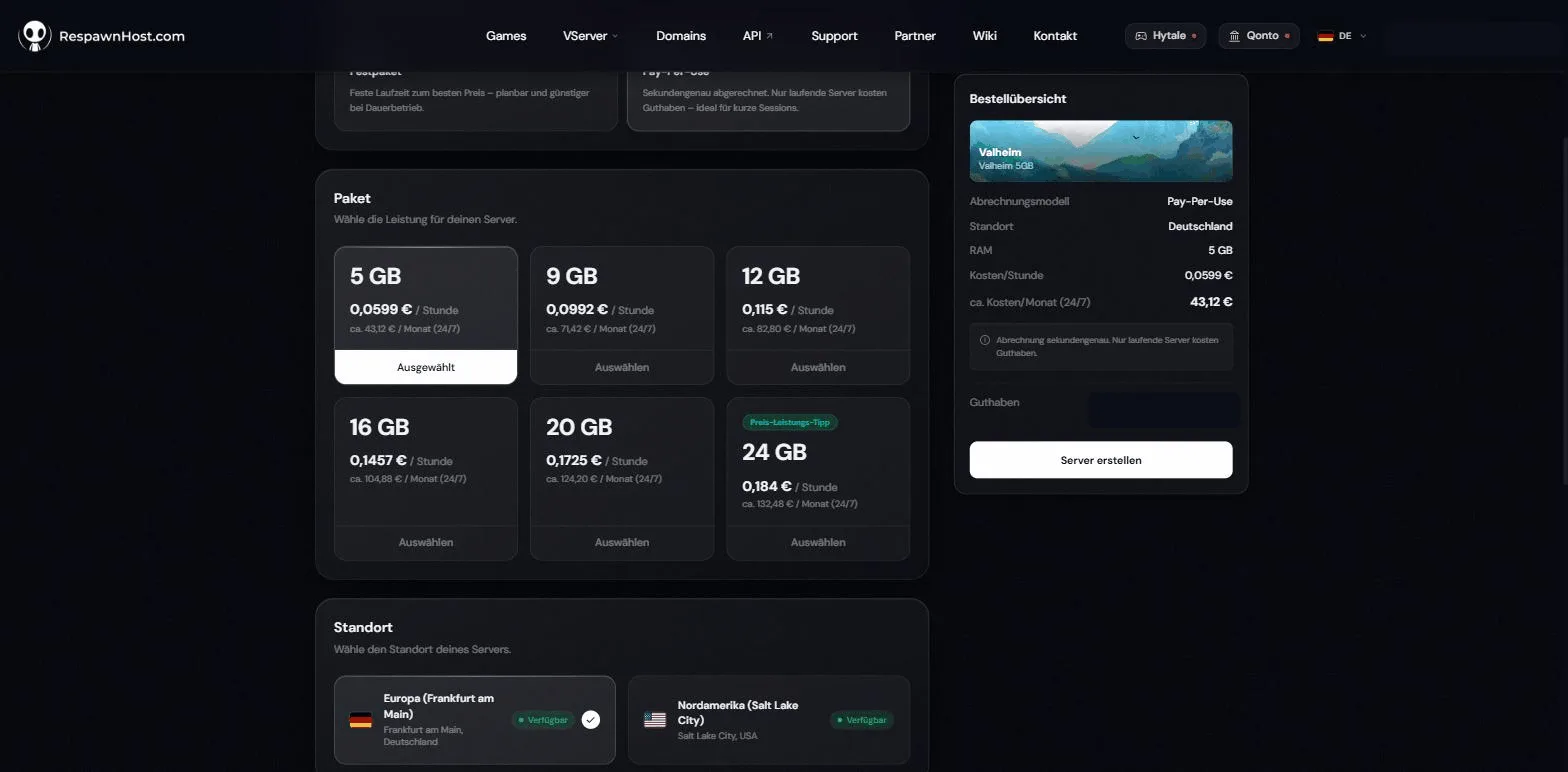
Task: Click the Standort Deutschland value
Action: click(1200, 226)
